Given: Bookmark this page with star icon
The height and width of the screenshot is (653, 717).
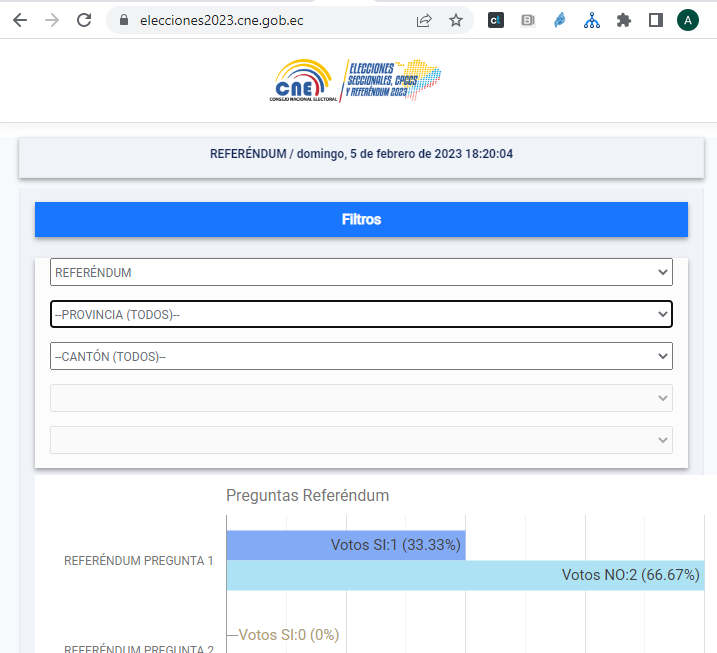Looking at the screenshot, I should (x=455, y=21).
